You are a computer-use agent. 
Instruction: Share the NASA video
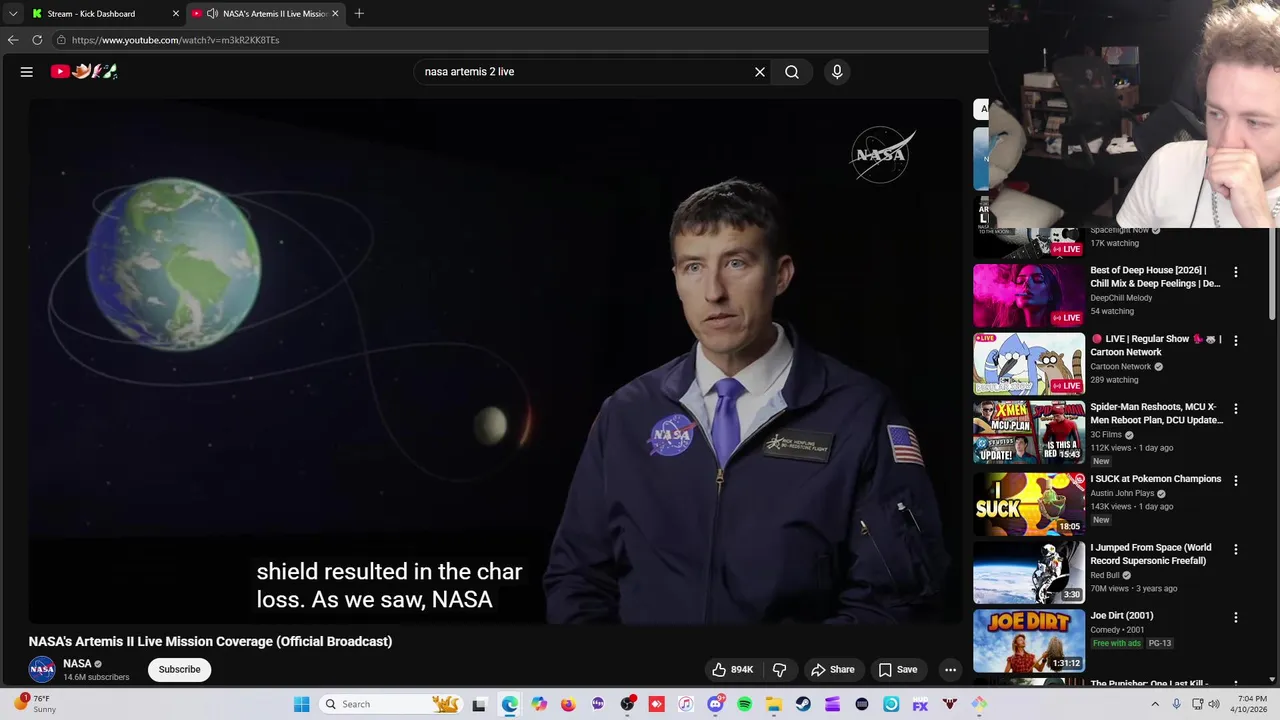833,670
